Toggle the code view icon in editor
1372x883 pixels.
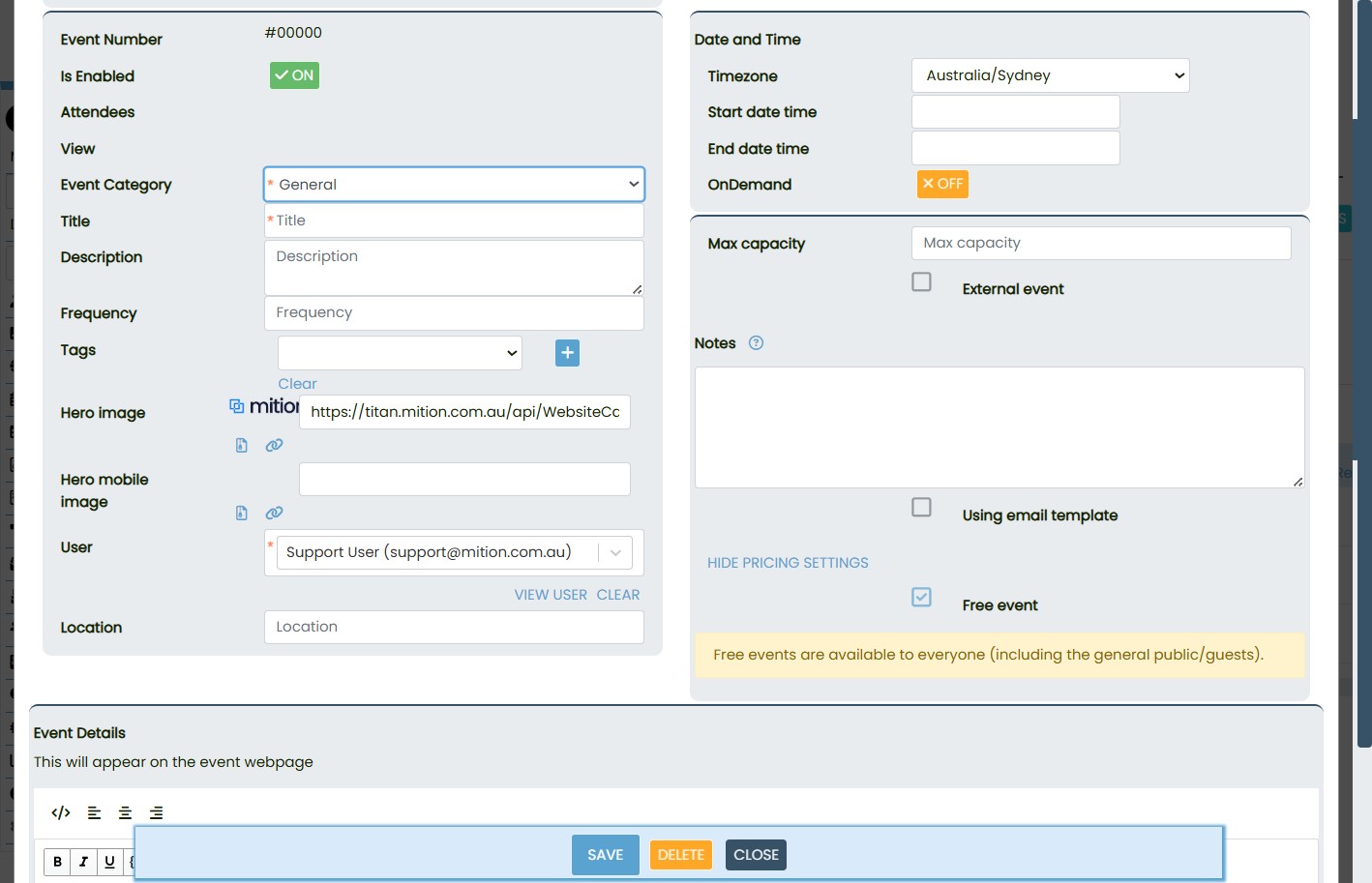pos(61,812)
